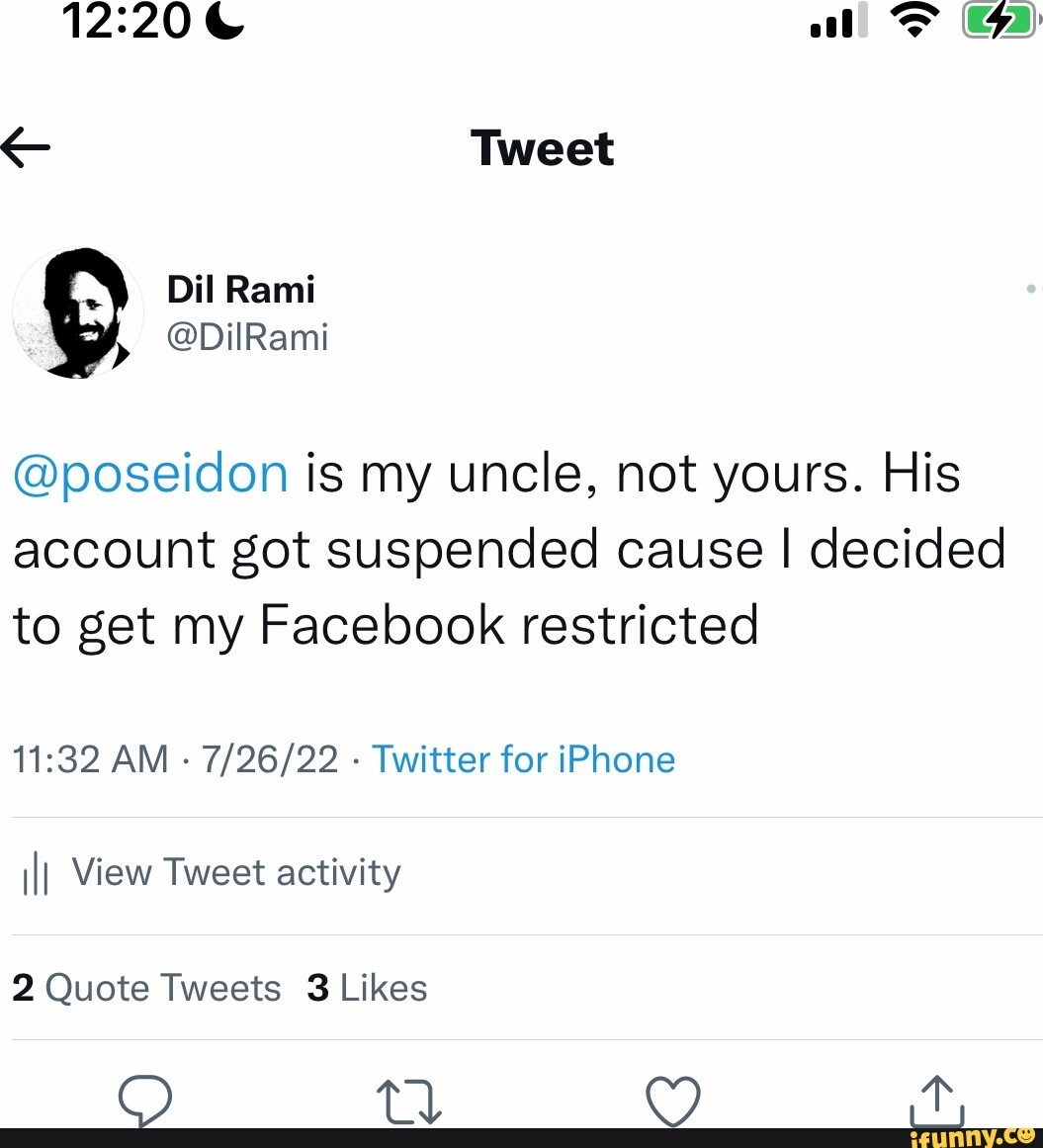This screenshot has width=1043, height=1148.
Task: Tap the share upload icon
Action: click(x=937, y=1101)
